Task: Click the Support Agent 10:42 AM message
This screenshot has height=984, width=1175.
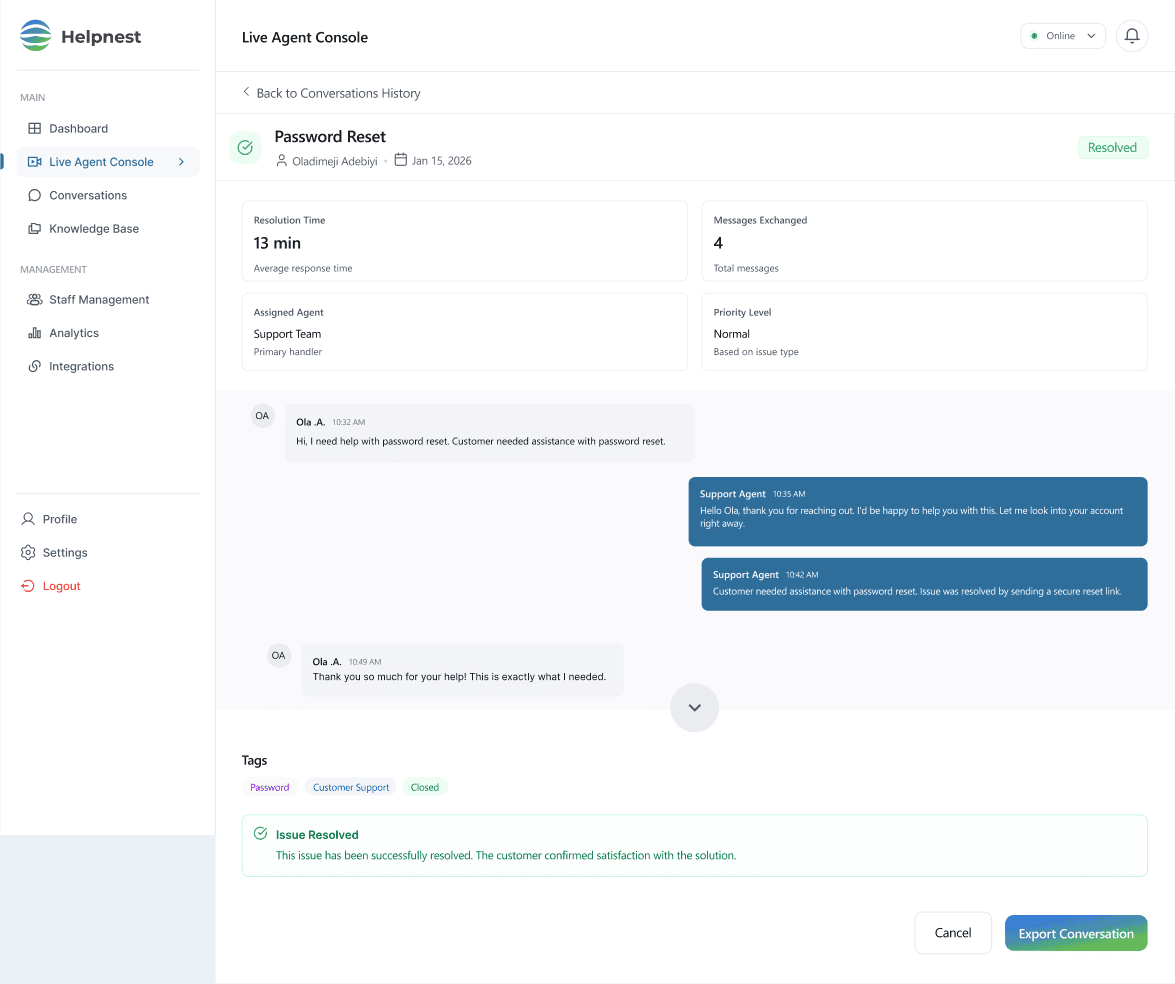Action: pyautogui.click(x=924, y=584)
